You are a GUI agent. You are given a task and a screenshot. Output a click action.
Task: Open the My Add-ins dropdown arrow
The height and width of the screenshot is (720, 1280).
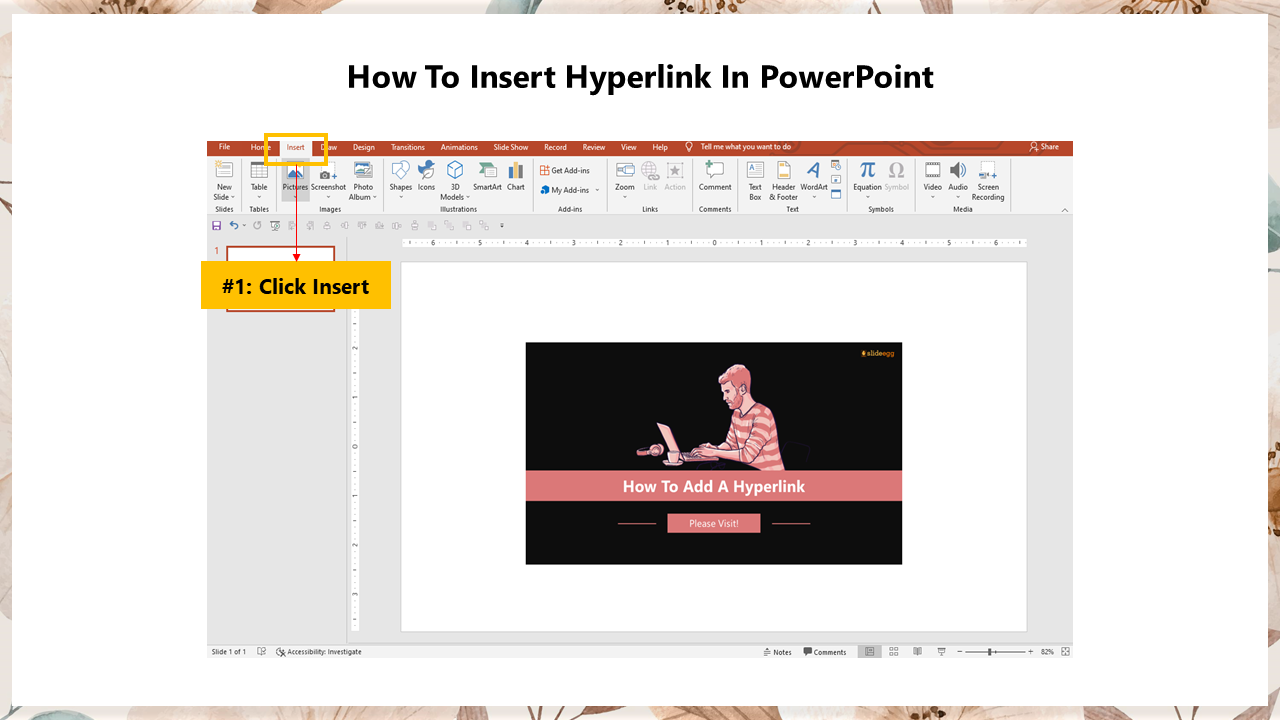coord(597,190)
